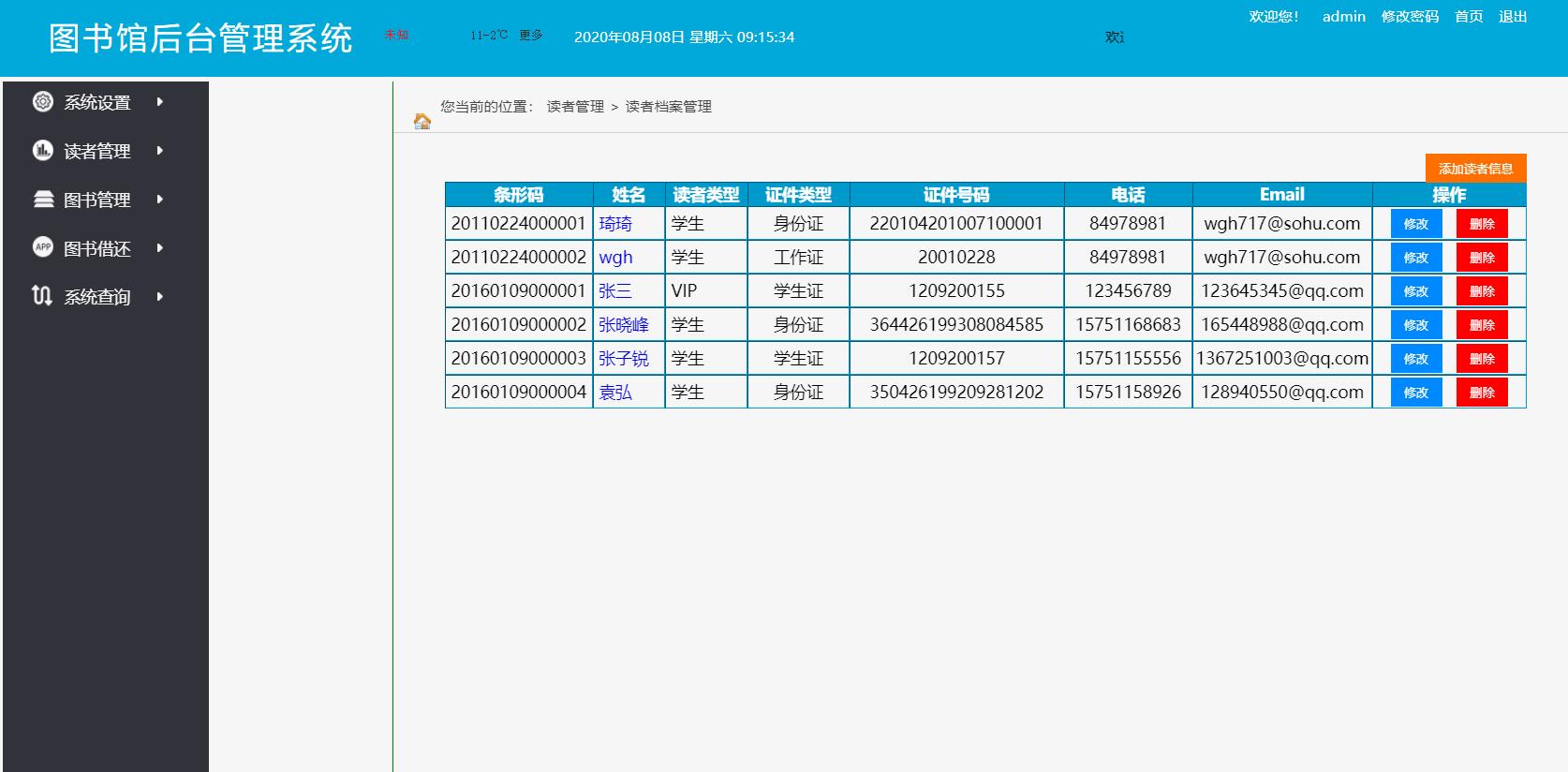
Task: Open the 图书管理 menu item
Action: click(97, 200)
